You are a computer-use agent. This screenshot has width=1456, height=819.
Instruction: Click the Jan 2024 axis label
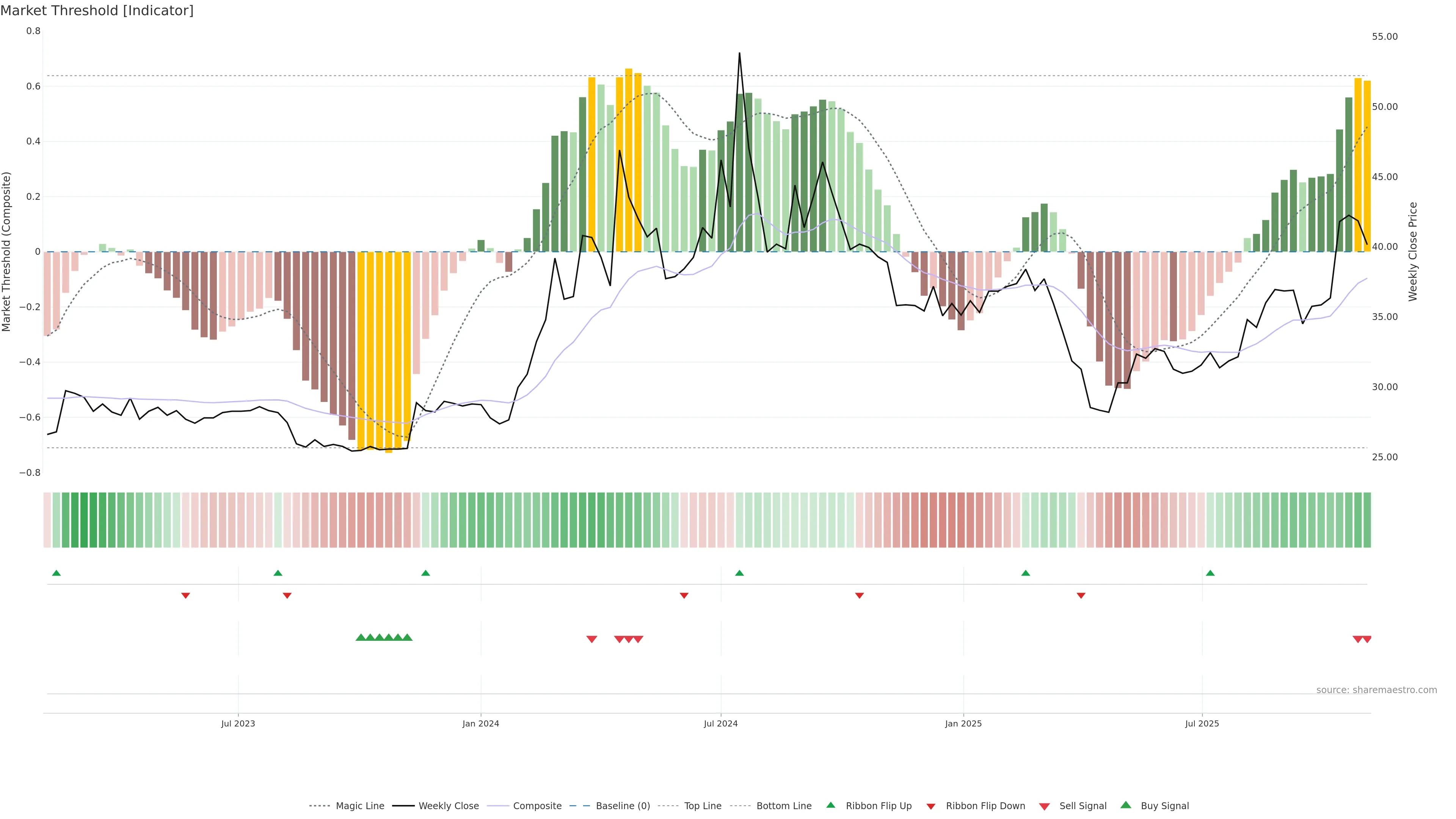pyautogui.click(x=480, y=723)
